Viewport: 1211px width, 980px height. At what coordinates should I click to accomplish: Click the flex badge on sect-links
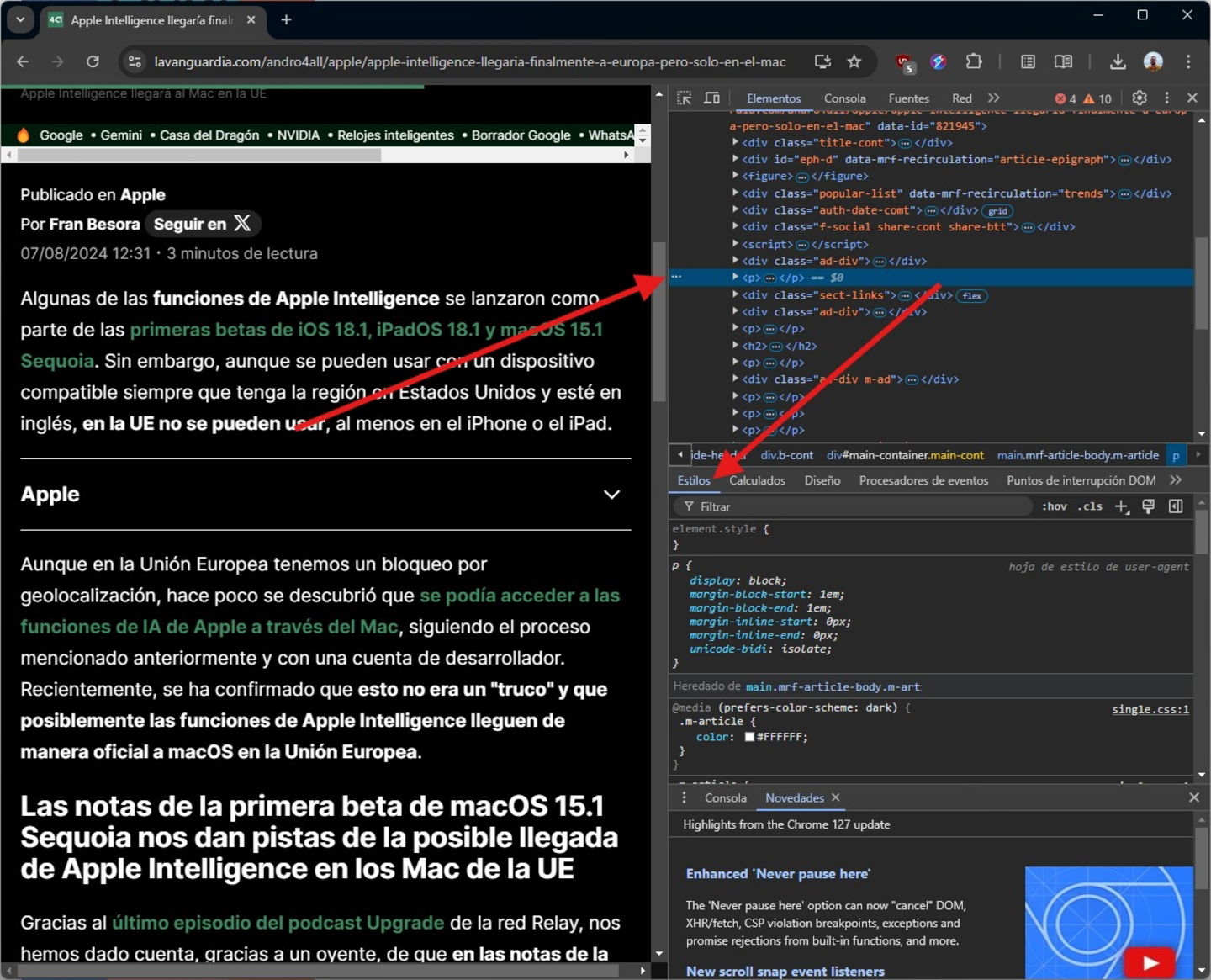972,295
